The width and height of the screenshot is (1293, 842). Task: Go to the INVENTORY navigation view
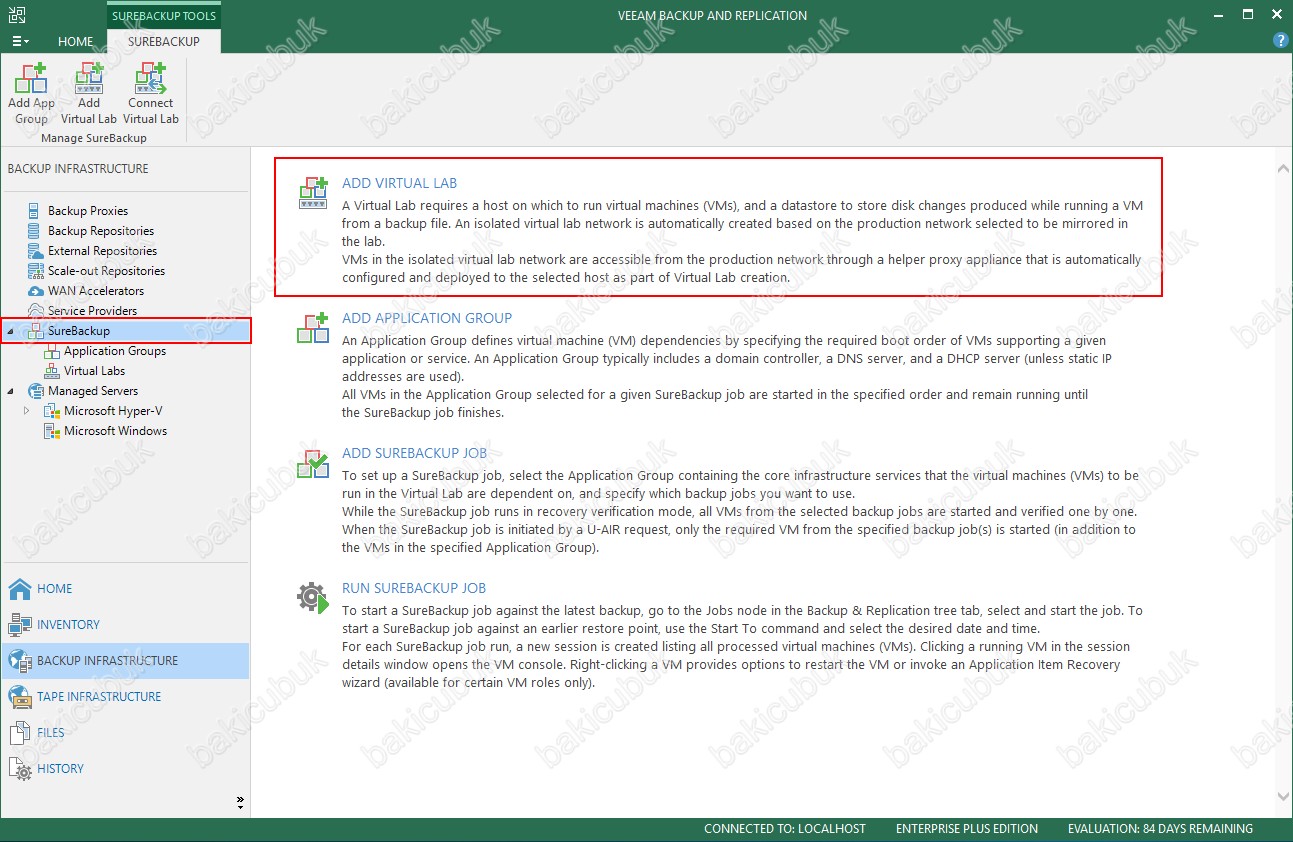coord(125,625)
